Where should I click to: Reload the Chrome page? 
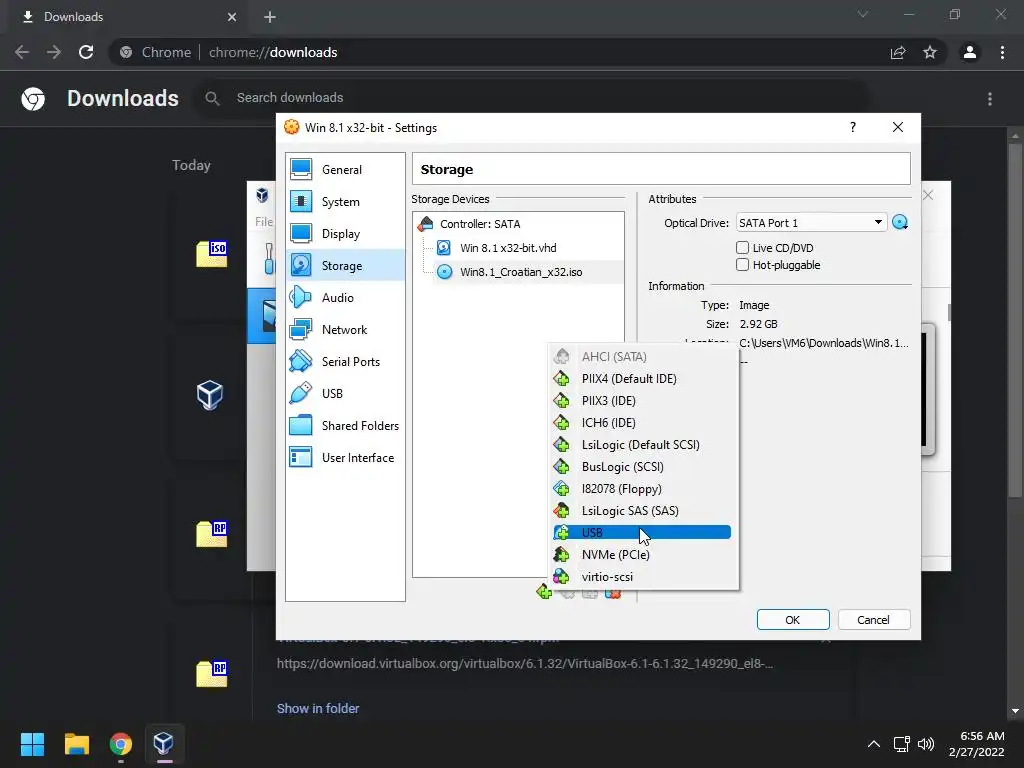(x=86, y=52)
